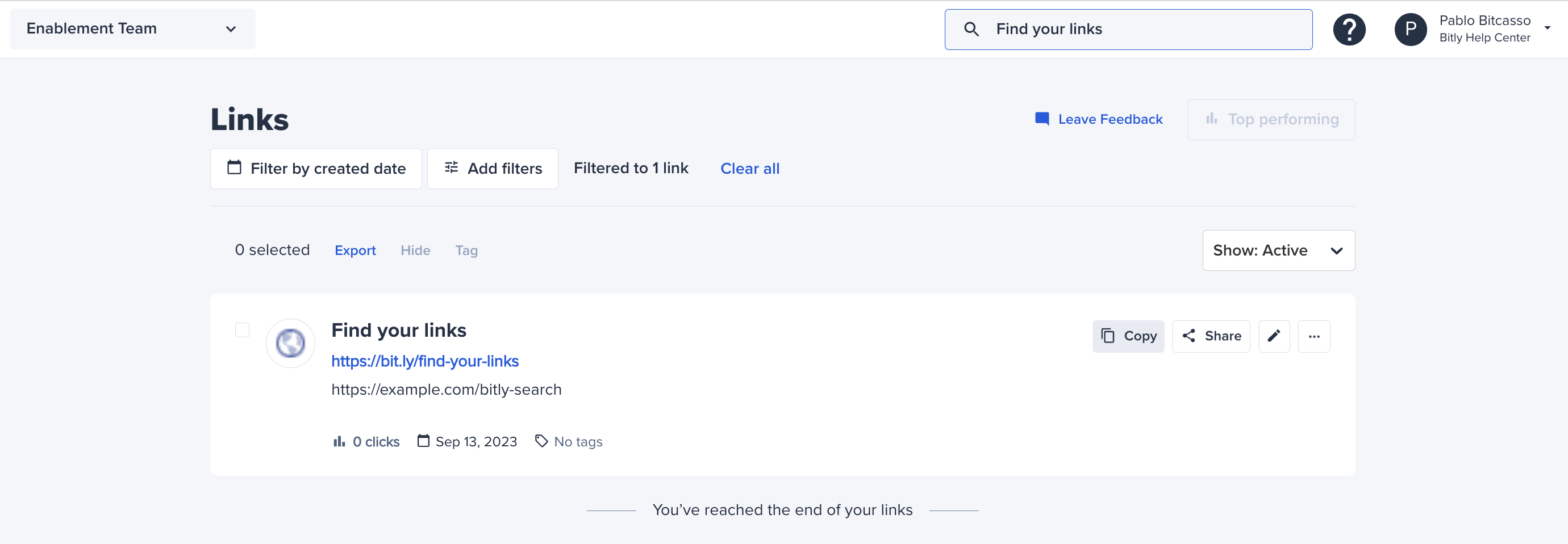Open the help question mark icon

[x=1349, y=28]
